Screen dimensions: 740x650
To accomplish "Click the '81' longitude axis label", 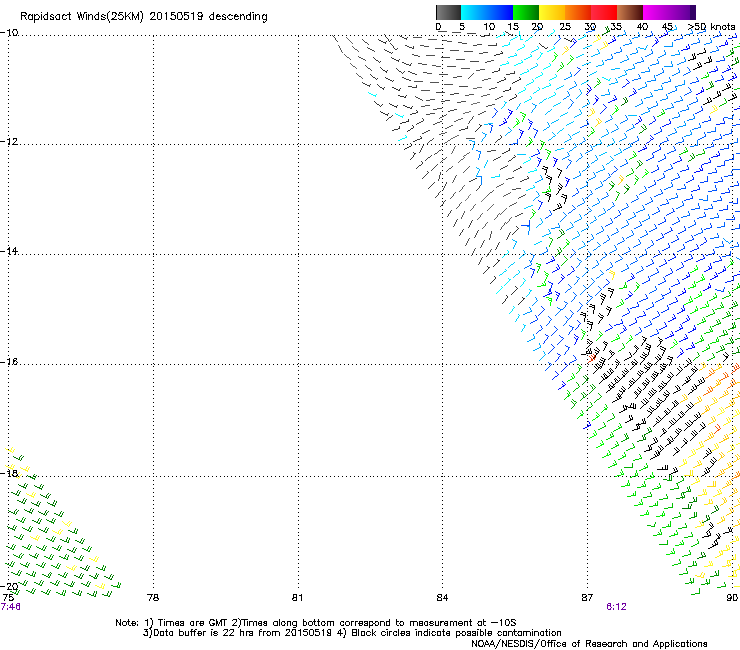I will (297, 598).
